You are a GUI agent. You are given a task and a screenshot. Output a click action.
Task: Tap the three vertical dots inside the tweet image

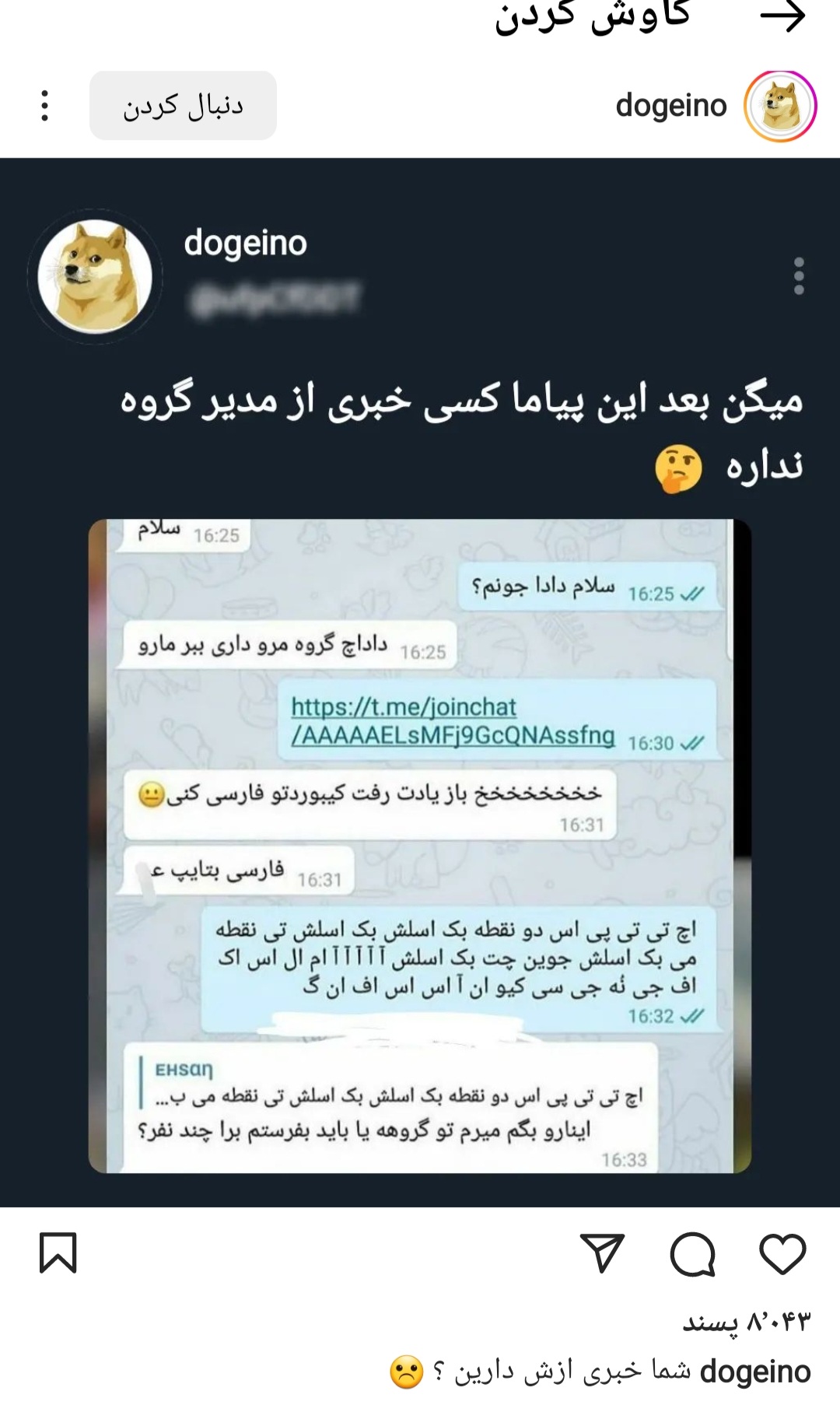[799, 276]
